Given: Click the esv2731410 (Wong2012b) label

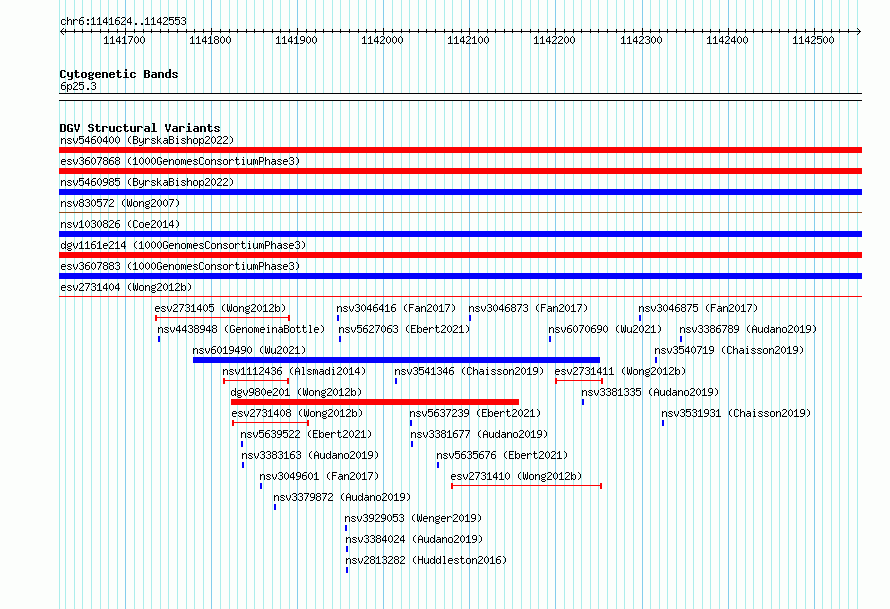Looking at the screenshot, I should tap(516, 476).
